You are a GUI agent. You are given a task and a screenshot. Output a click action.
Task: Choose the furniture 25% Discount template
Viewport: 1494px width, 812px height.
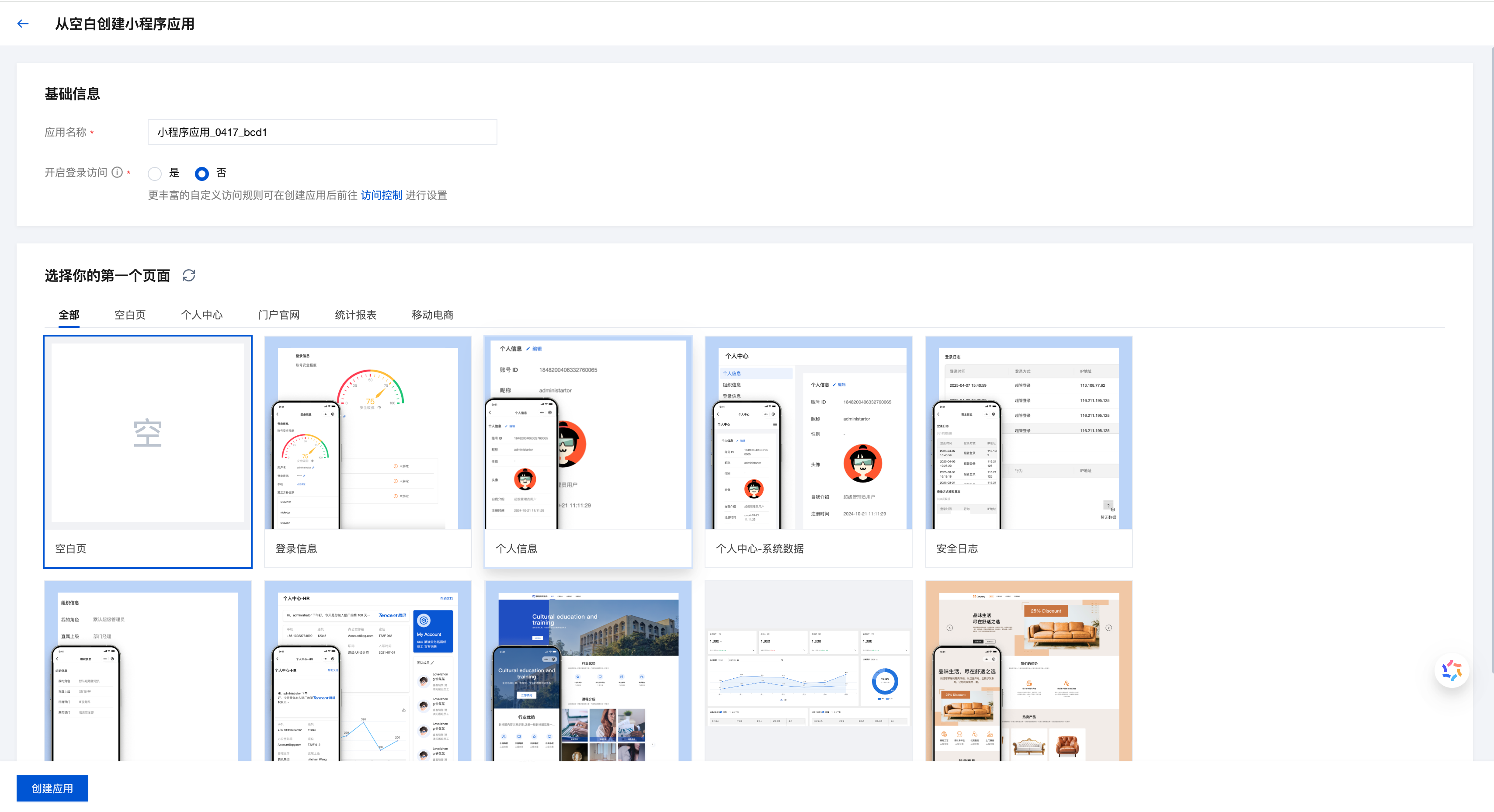[1029, 671]
